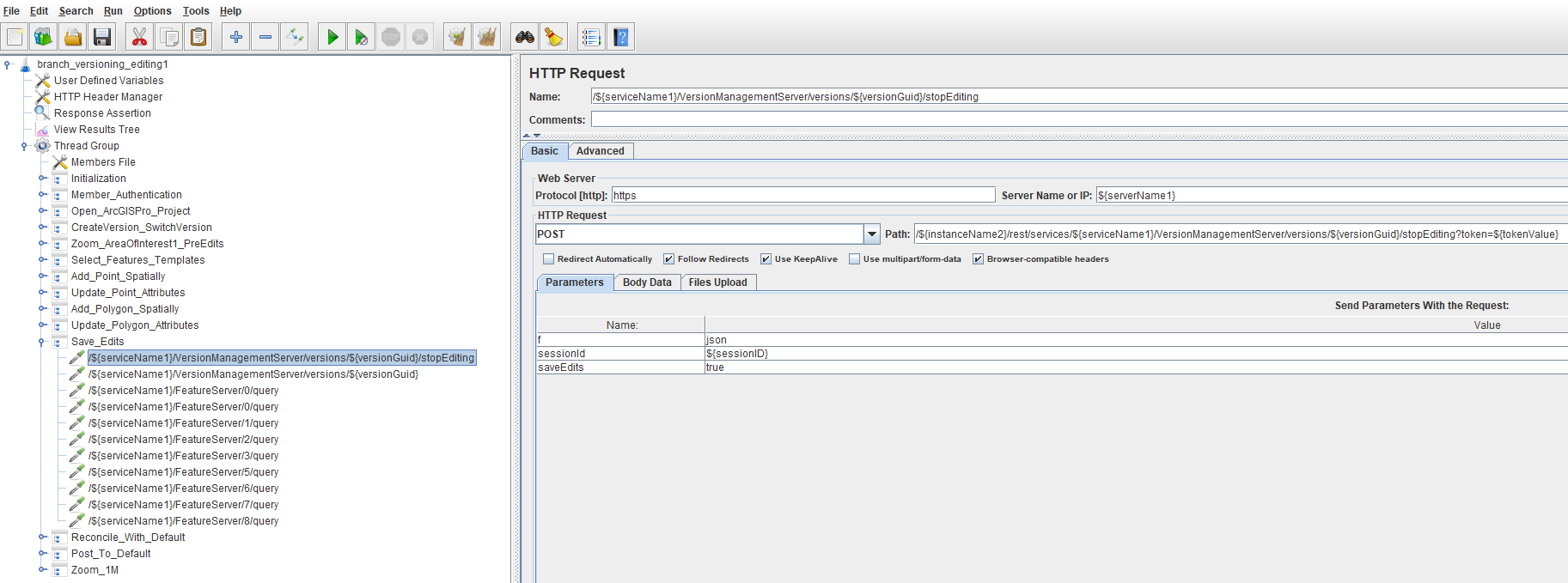
Task: Save the test plan
Action: coord(102,37)
